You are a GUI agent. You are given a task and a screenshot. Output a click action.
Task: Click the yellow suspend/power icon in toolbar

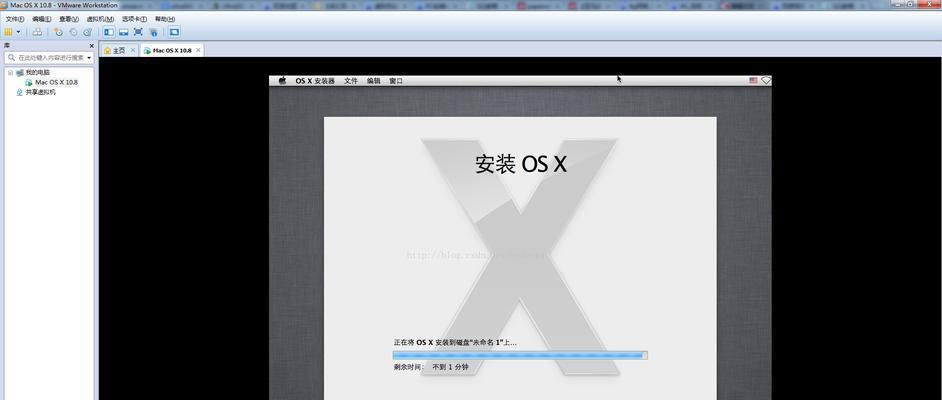point(8,32)
